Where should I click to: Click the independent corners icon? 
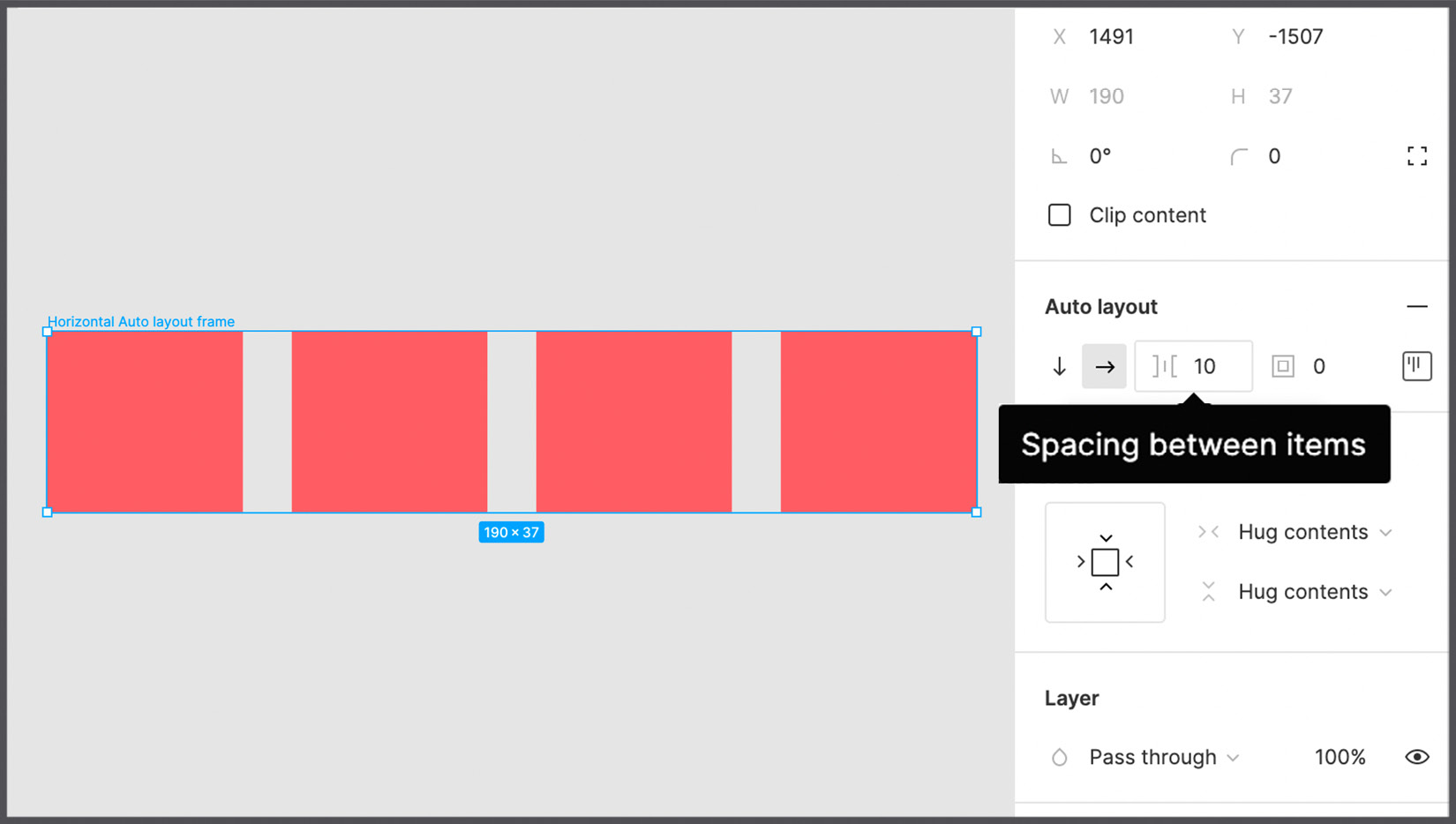point(1417,155)
